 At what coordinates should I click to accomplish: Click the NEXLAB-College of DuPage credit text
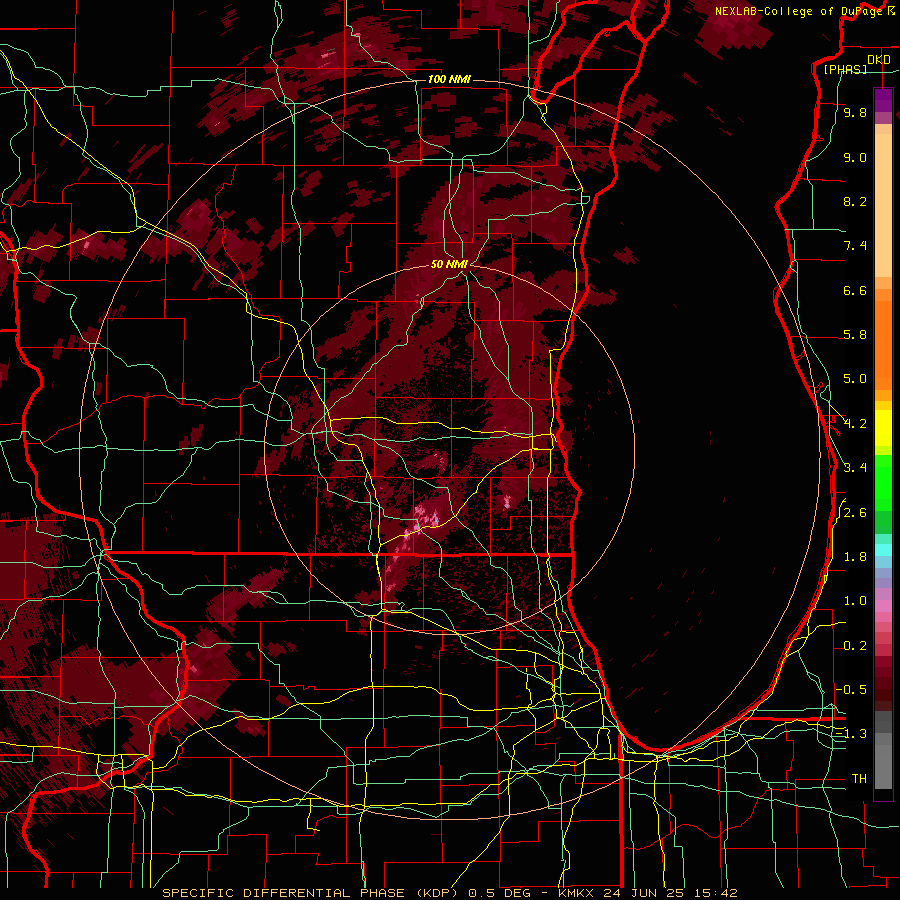pyautogui.click(x=798, y=11)
